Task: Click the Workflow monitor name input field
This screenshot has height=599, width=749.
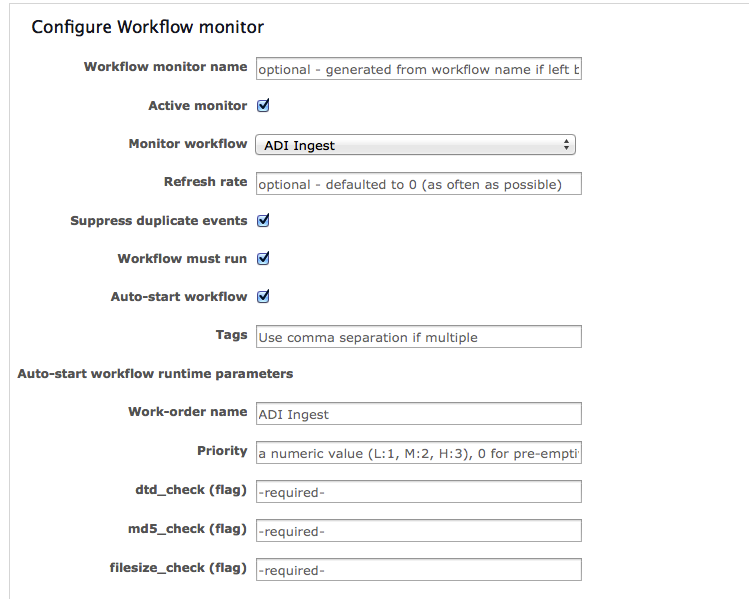Action: click(418, 69)
